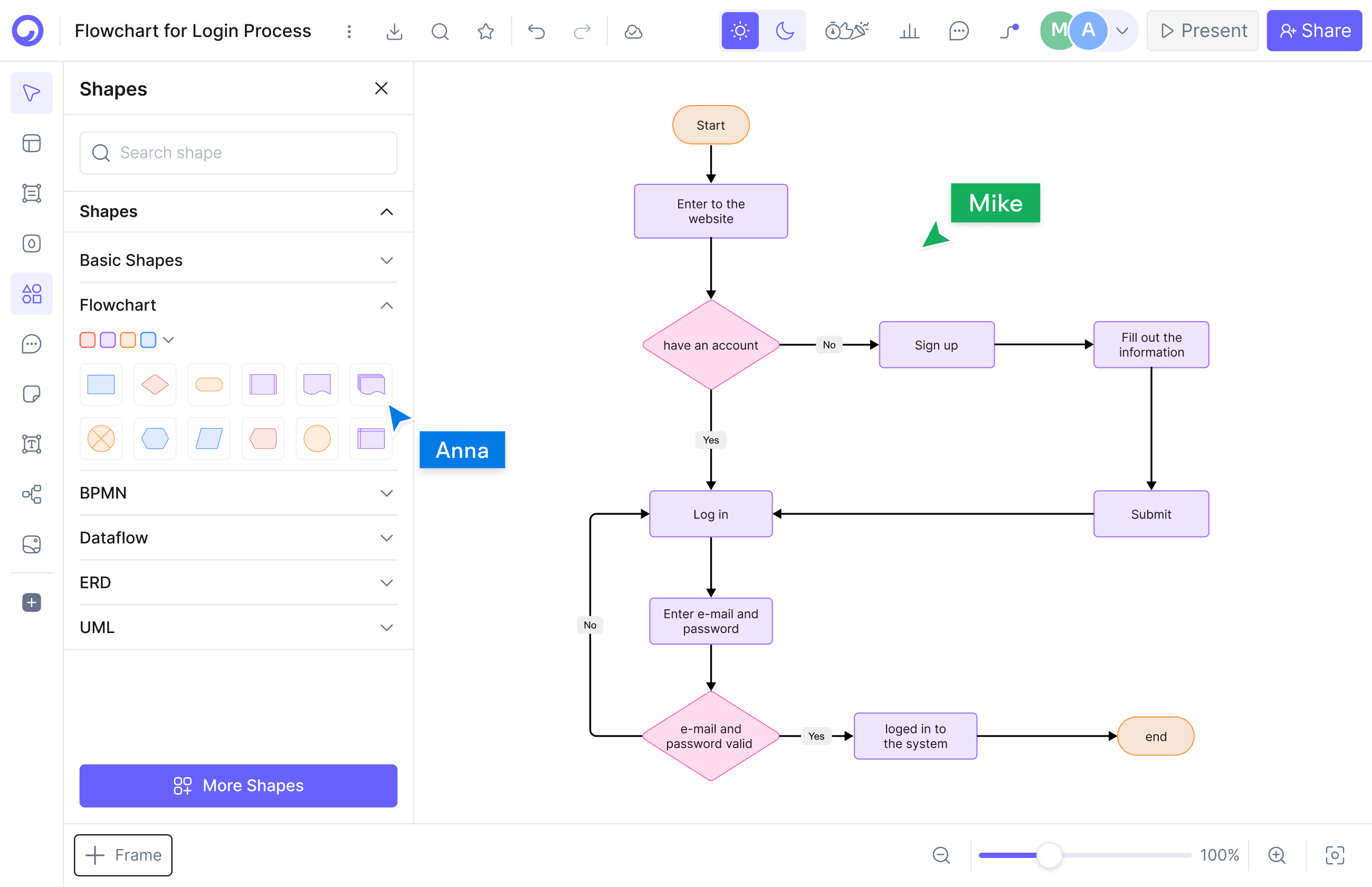The height and width of the screenshot is (887, 1372).
Task: Select the pink diamond decision shape thumbnail
Action: coord(155,384)
